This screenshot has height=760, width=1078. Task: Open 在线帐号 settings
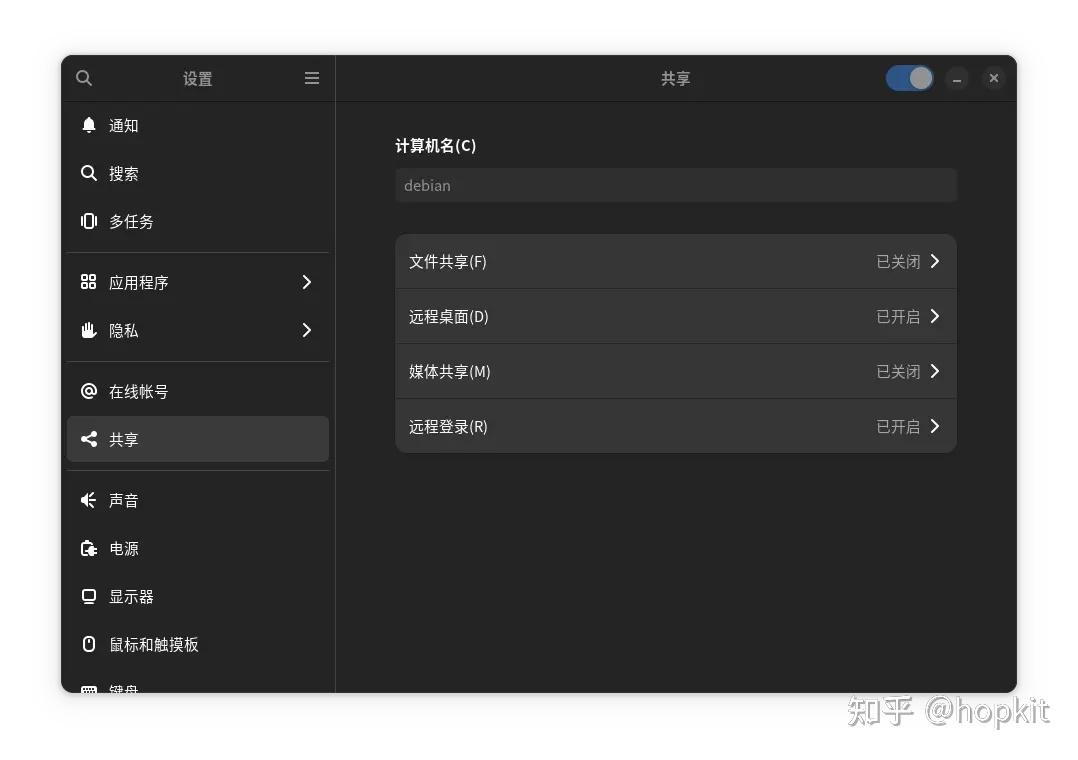(198, 391)
